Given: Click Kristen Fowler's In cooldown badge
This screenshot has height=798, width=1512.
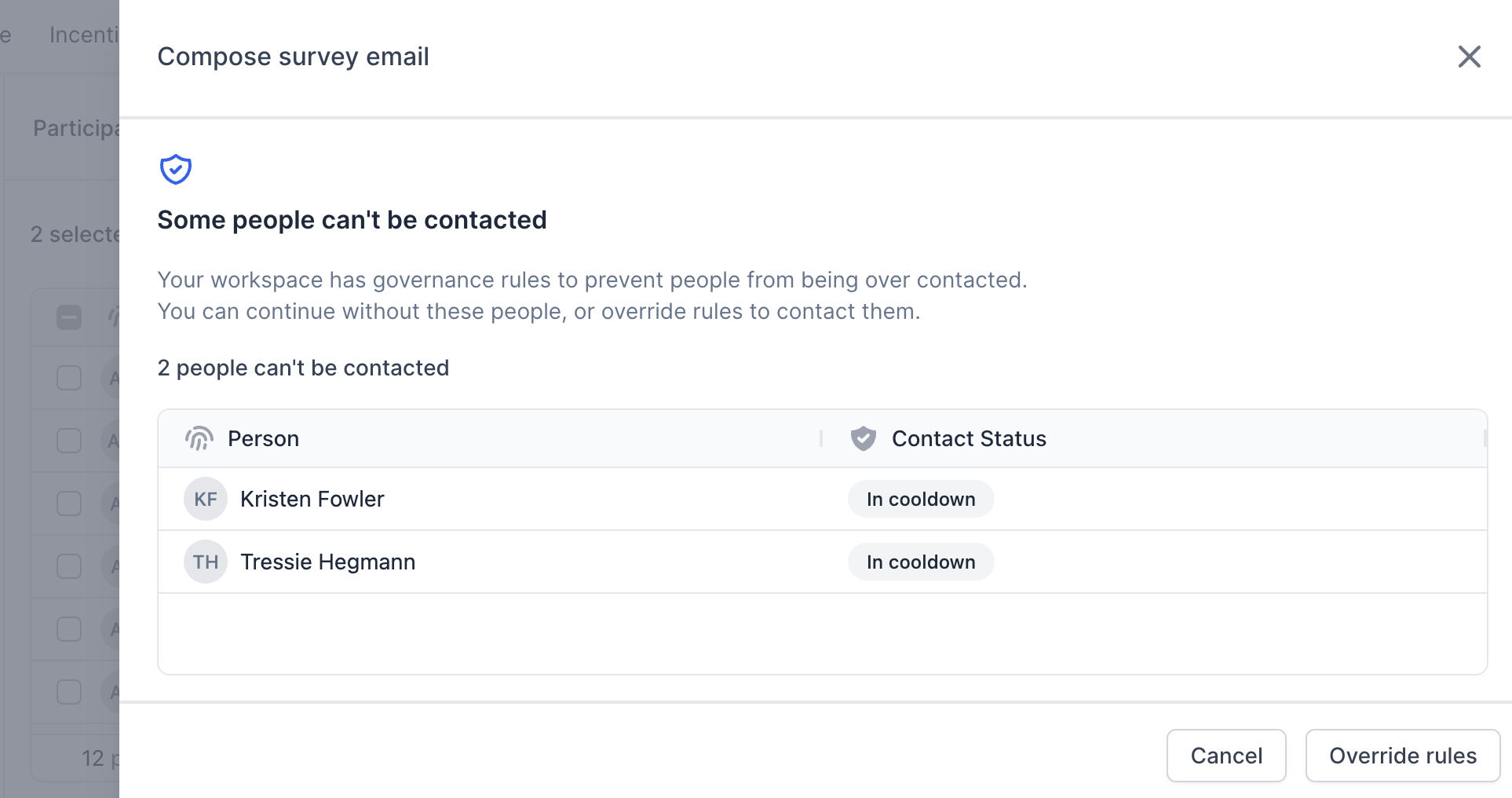Looking at the screenshot, I should [x=921, y=499].
